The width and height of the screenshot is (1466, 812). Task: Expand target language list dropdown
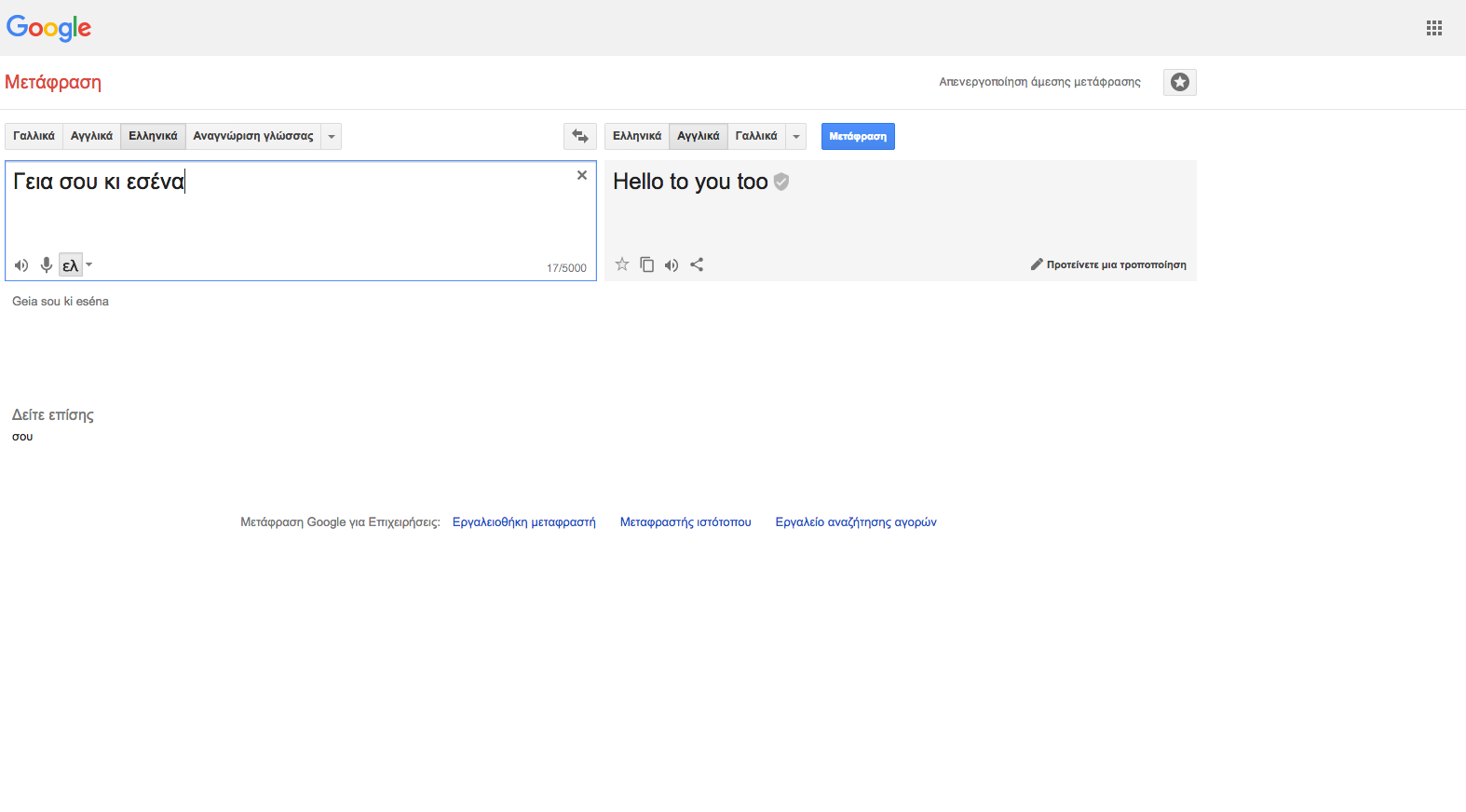(x=796, y=137)
